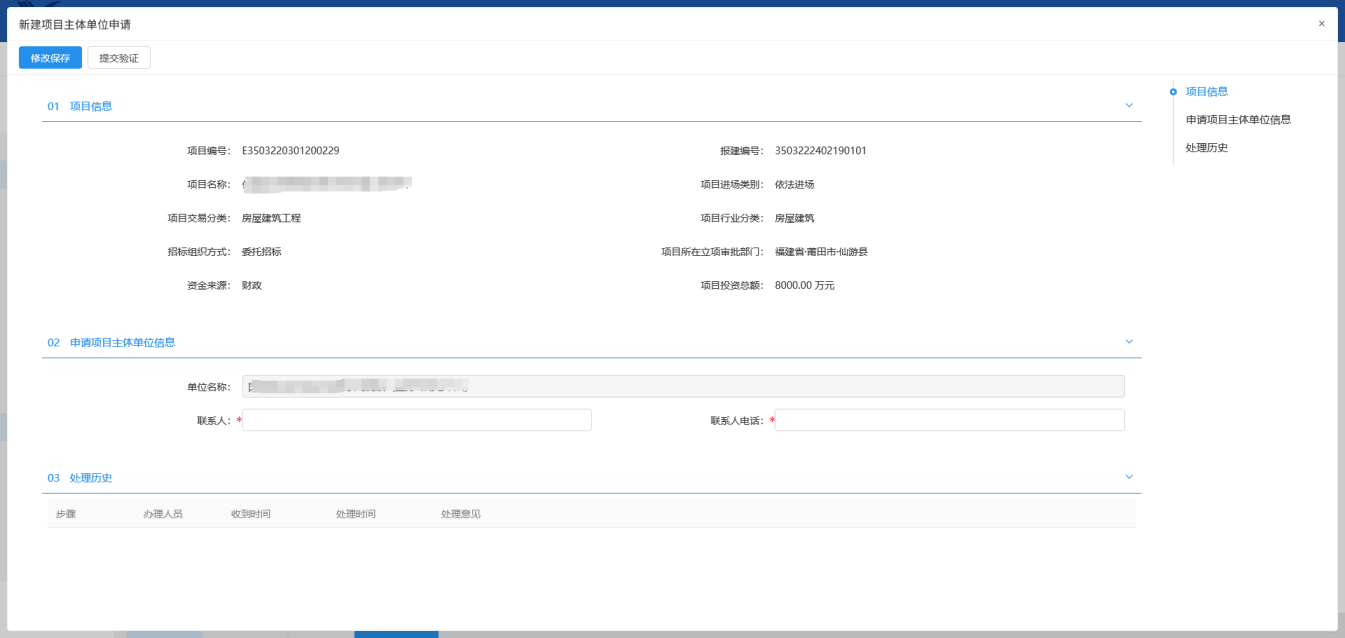Viewport: 1345px width, 638px height.
Task: Close the 新建项目主体单位申请 dialog
Action: [1321, 24]
